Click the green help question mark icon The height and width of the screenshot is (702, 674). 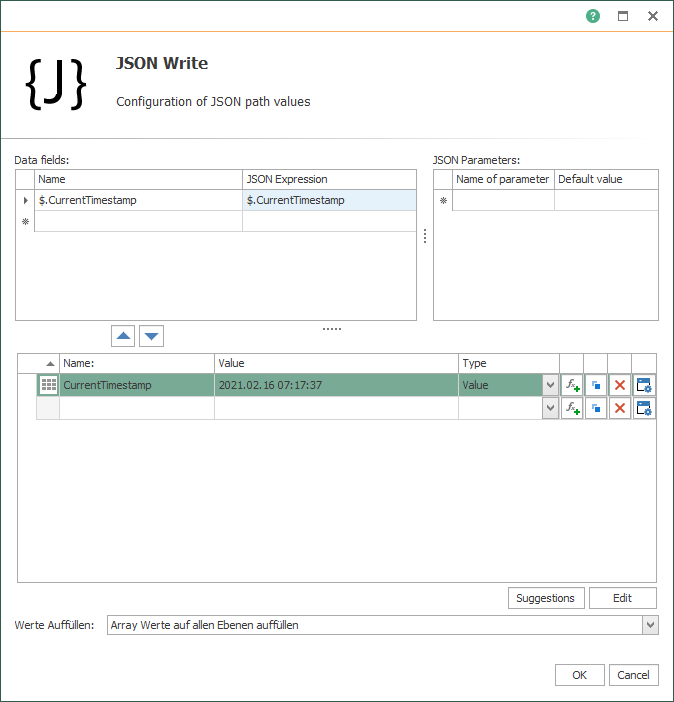[593, 16]
